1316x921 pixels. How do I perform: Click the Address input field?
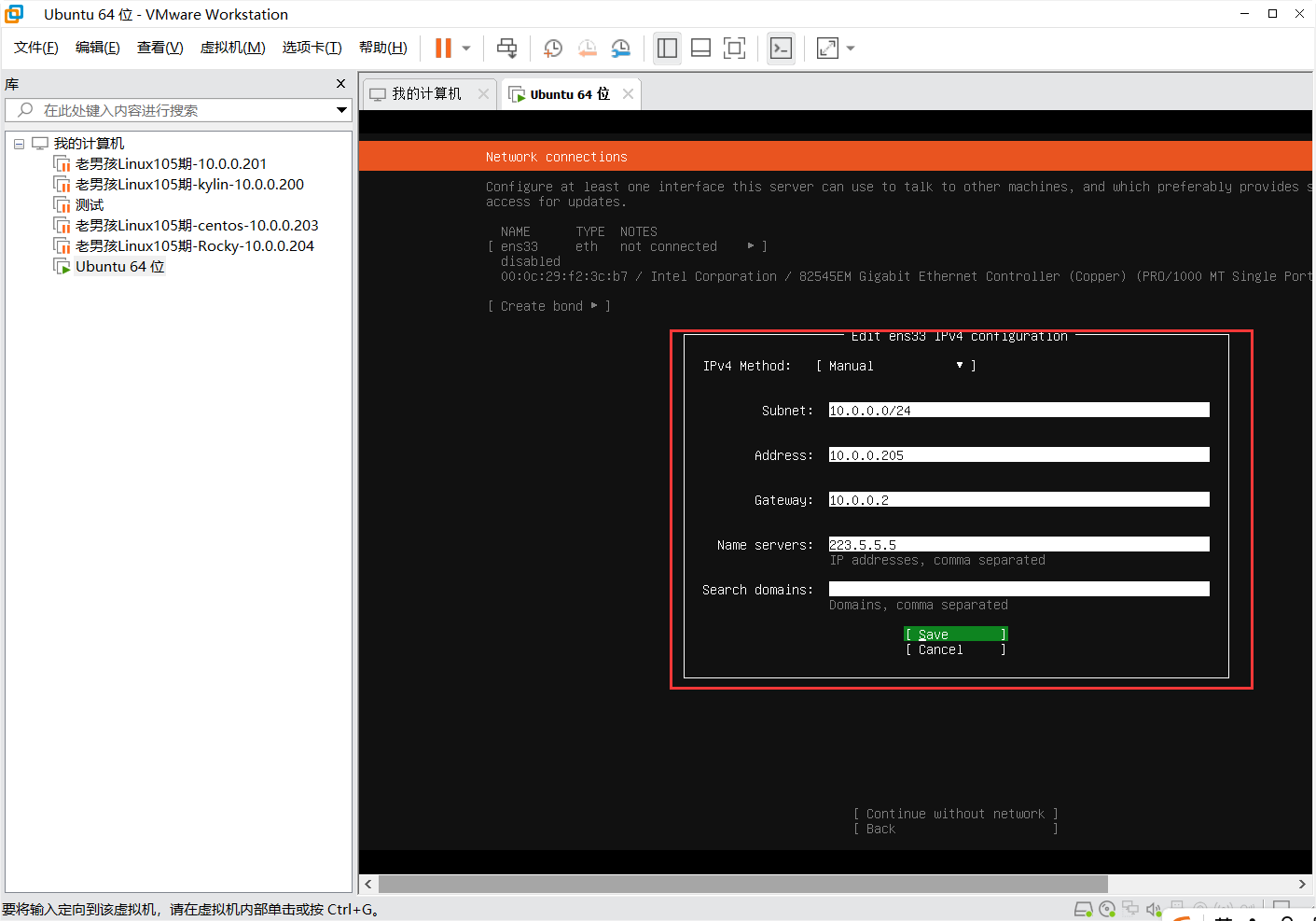[1019, 455]
